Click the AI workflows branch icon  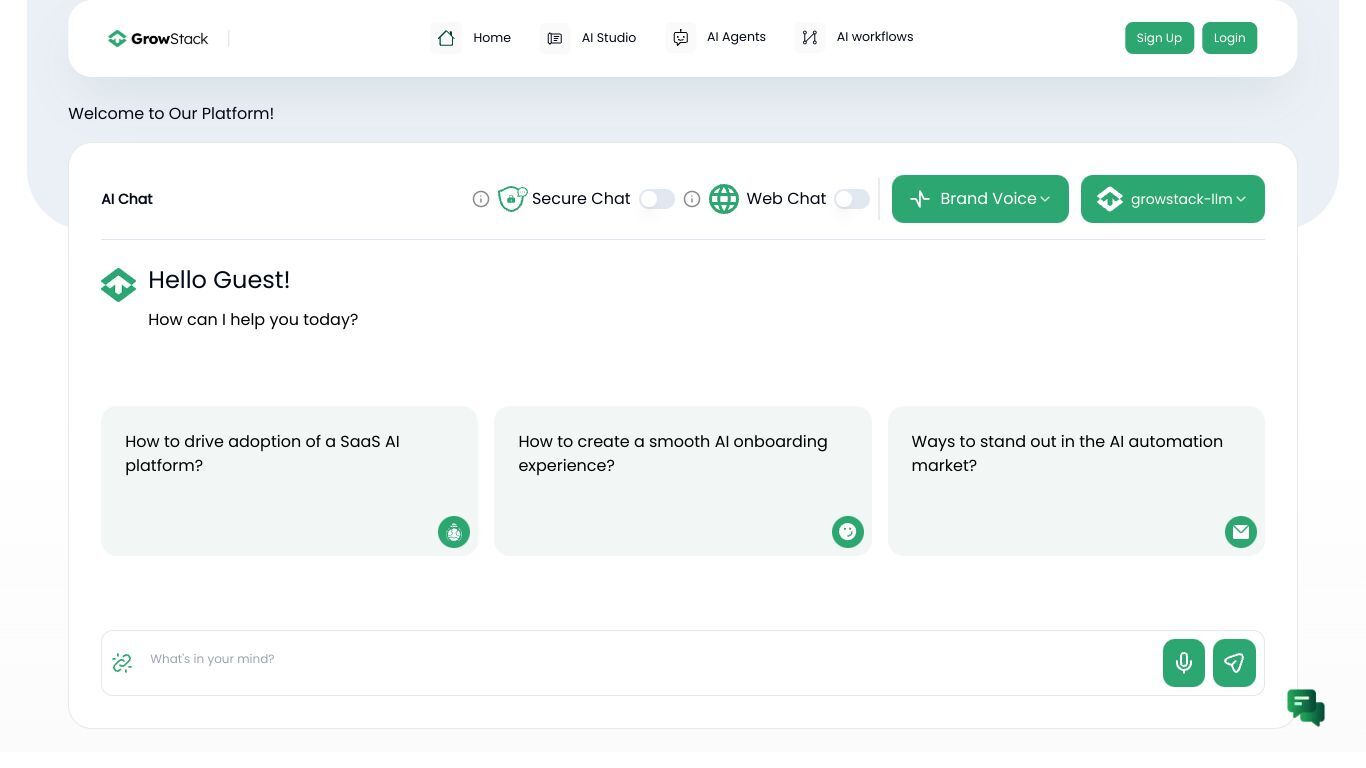810,38
